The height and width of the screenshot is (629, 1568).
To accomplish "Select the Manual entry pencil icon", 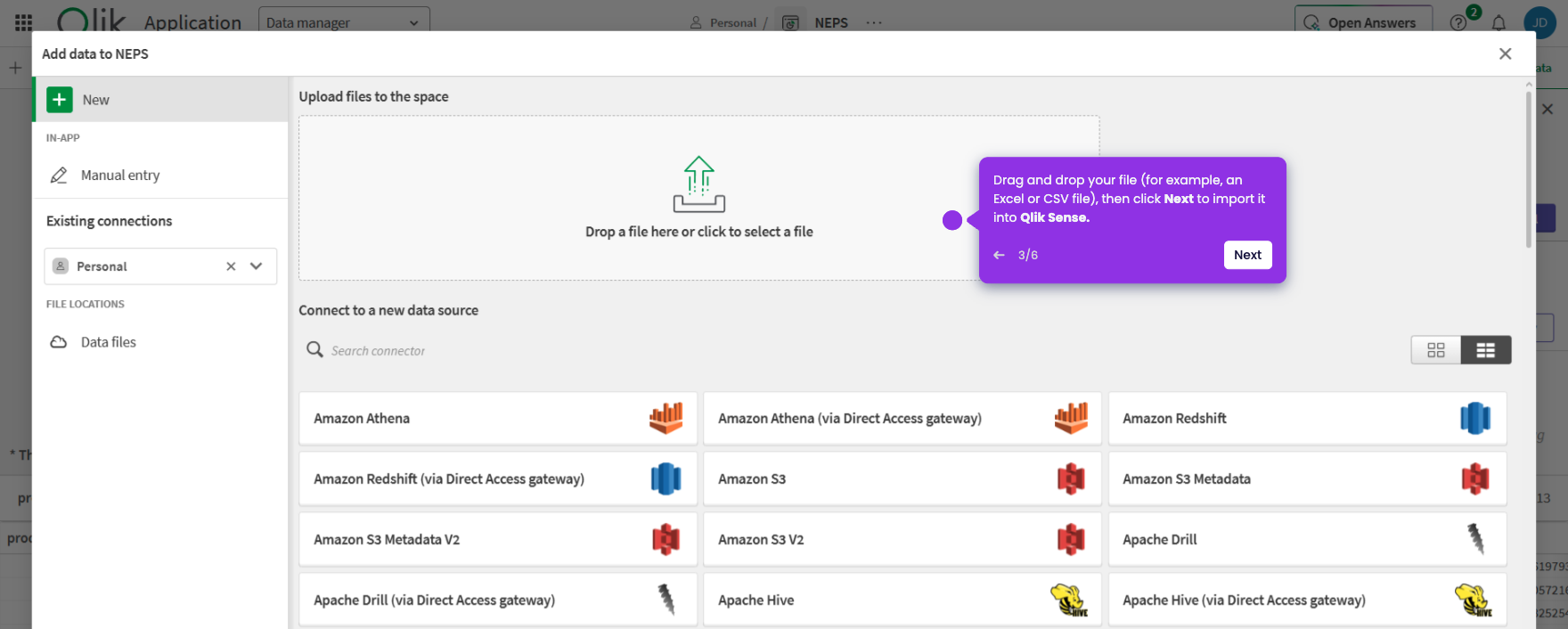I will [59, 176].
